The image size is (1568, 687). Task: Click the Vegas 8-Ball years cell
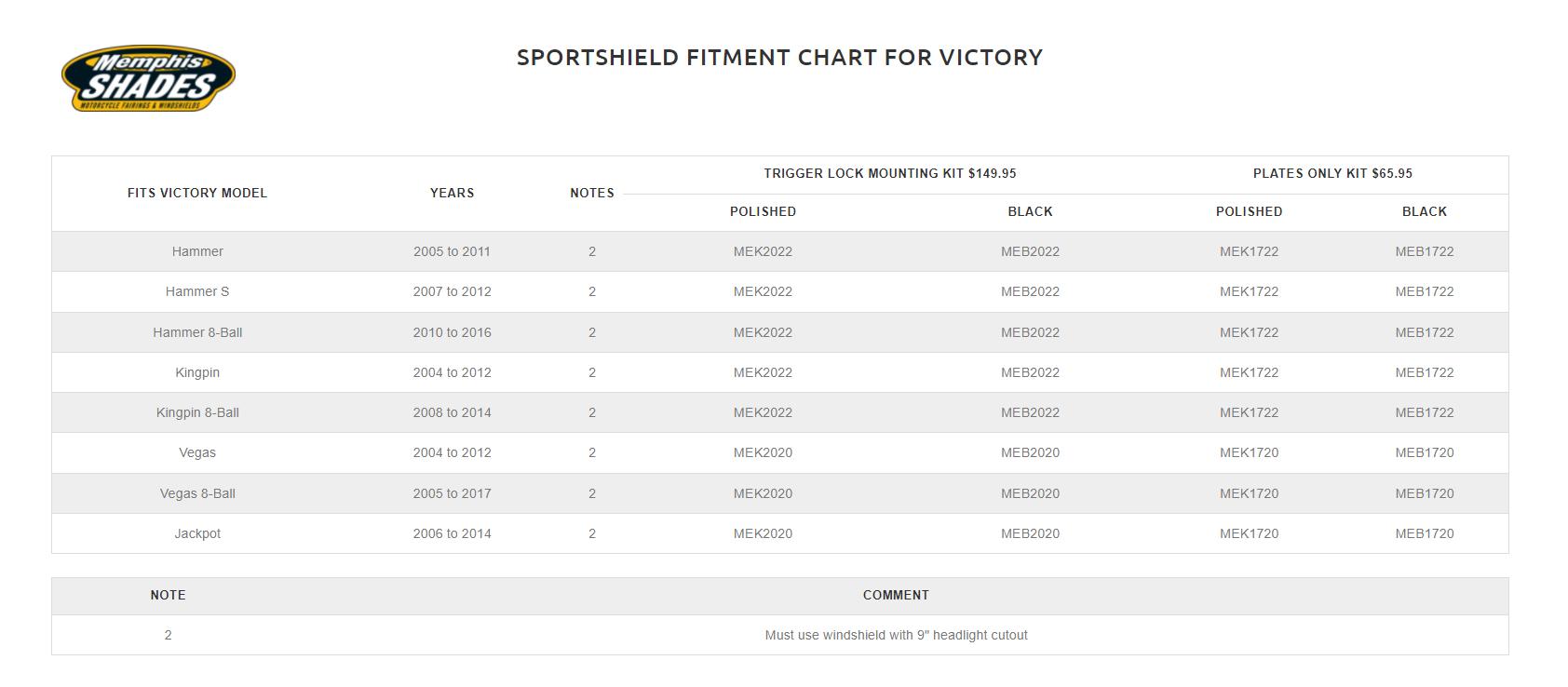click(x=452, y=493)
